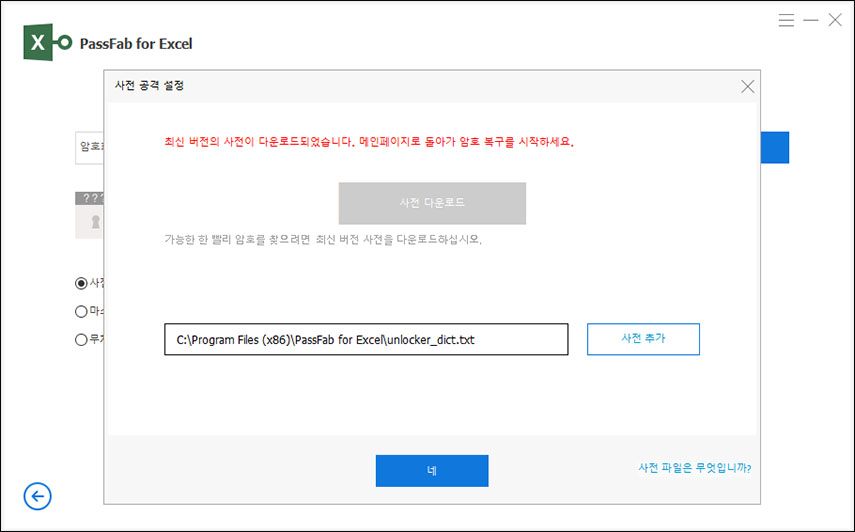Select the first selected radio option behind dialog

[81, 283]
